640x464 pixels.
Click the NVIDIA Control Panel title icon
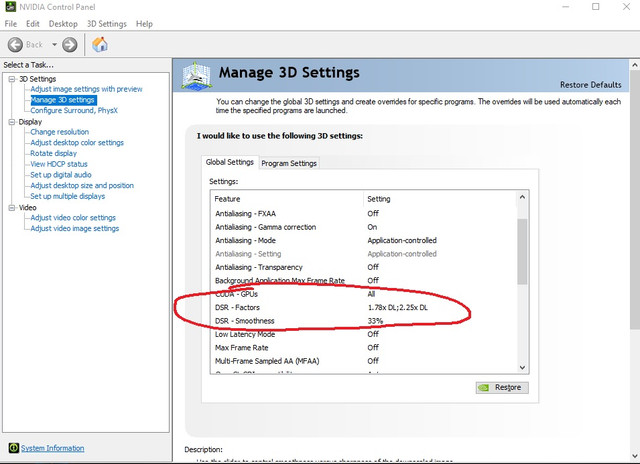[10, 7]
